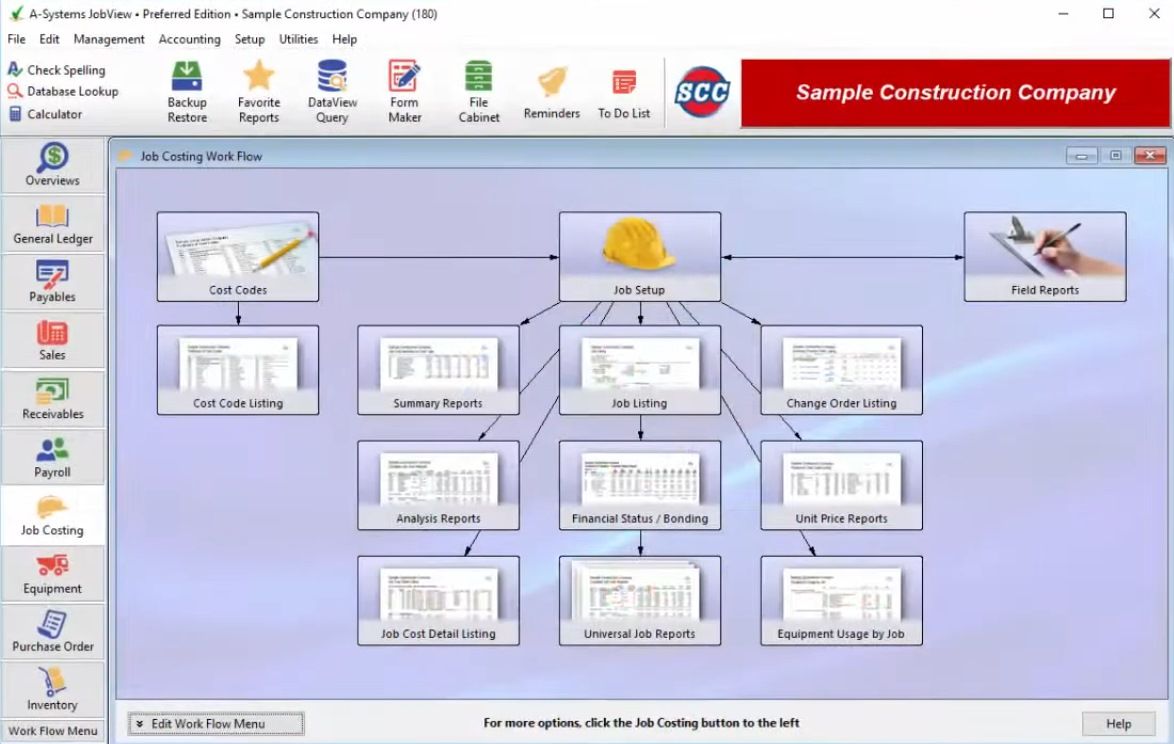The image size is (1174, 744).
Task: Open the Universal Job Reports tile
Action: click(639, 600)
